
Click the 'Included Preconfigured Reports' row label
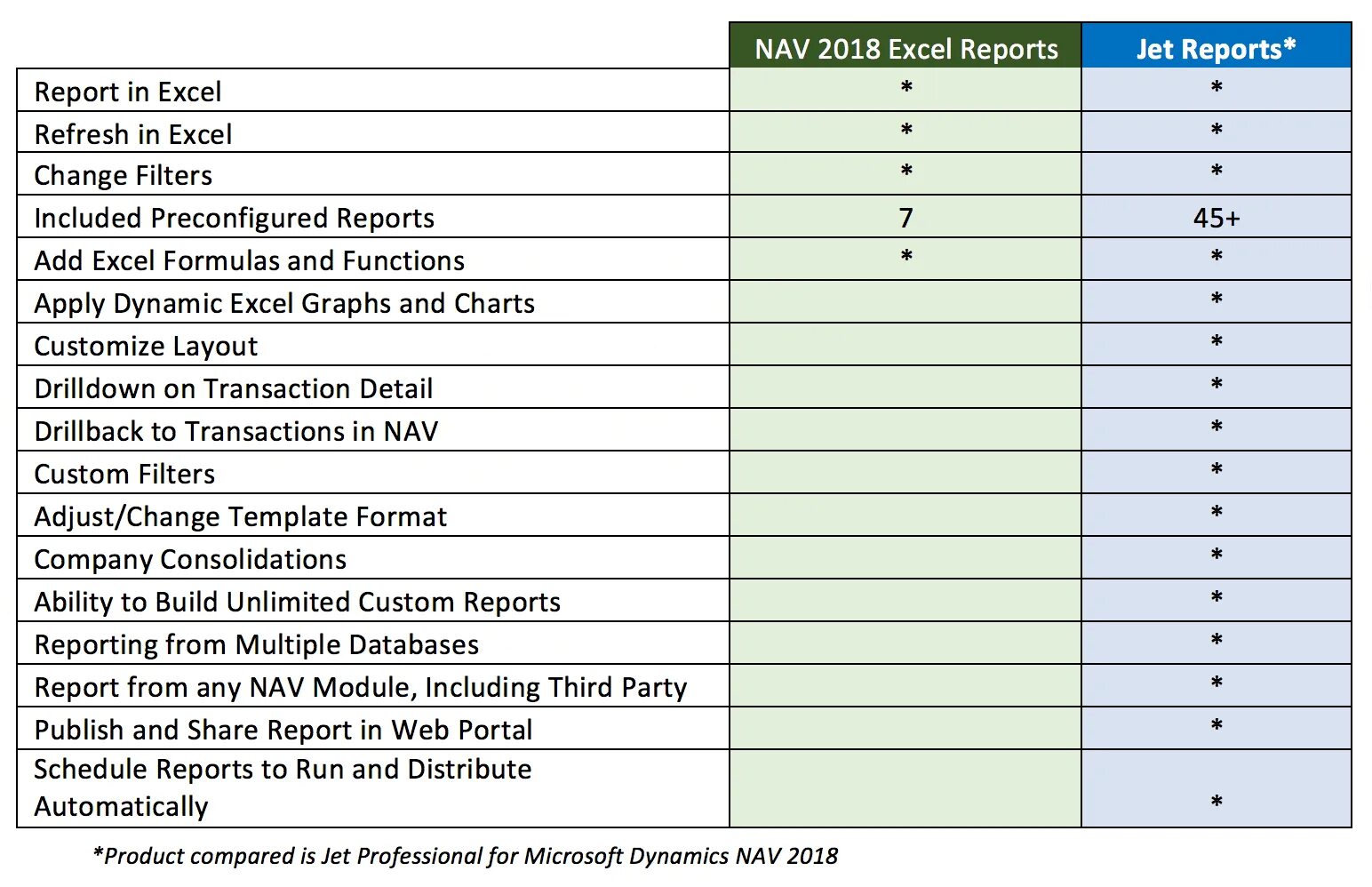(x=235, y=218)
